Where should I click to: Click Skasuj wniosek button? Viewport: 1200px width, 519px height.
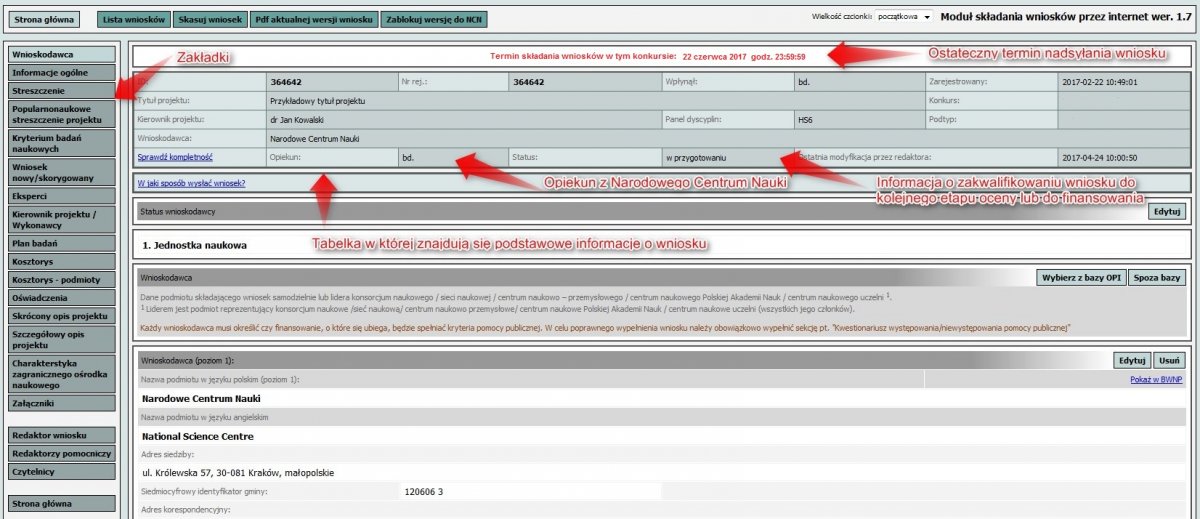click(x=209, y=19)
